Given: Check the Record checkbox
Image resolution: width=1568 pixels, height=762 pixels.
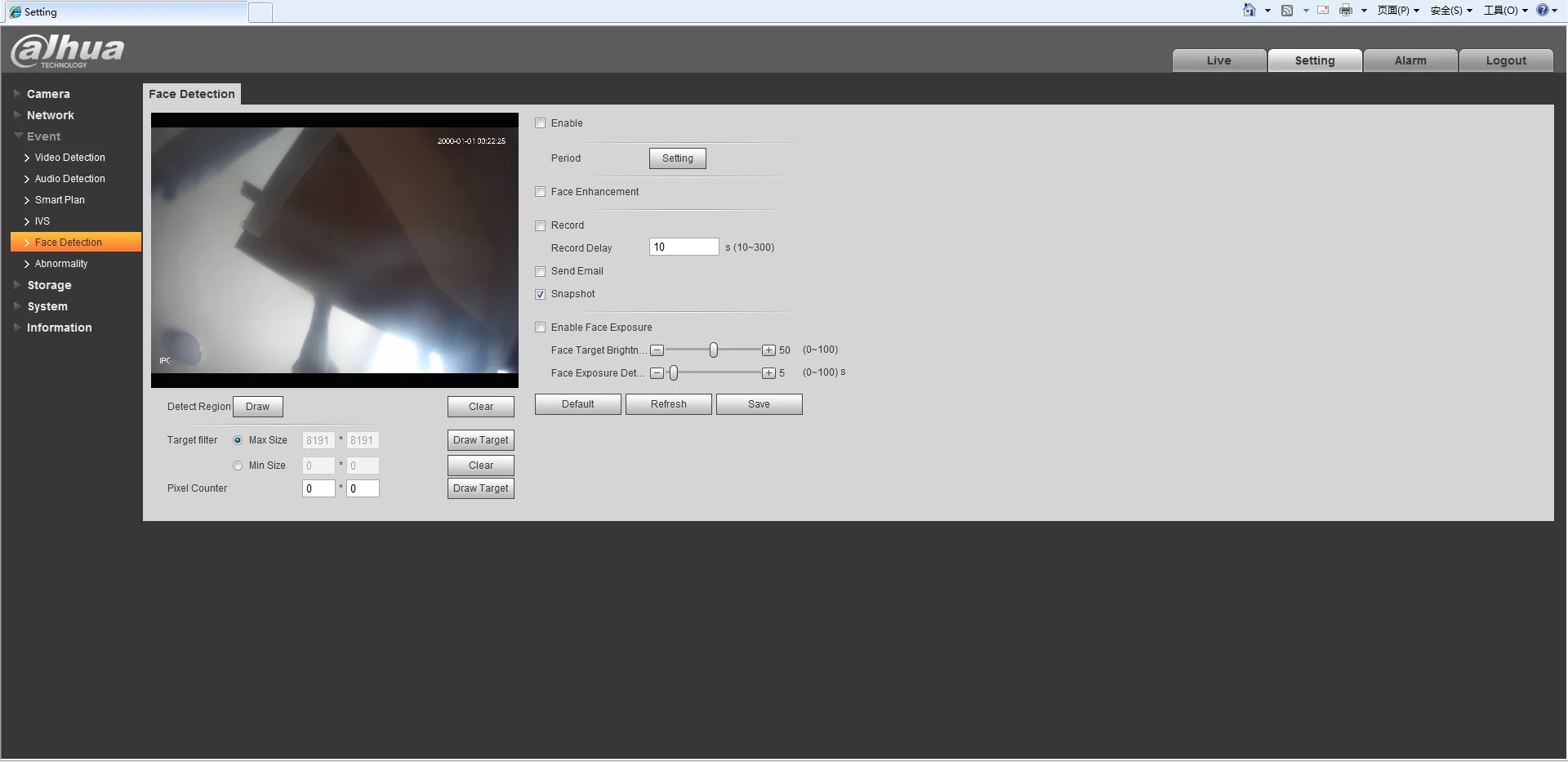Looking at the screenshot, I should [540, 225].
